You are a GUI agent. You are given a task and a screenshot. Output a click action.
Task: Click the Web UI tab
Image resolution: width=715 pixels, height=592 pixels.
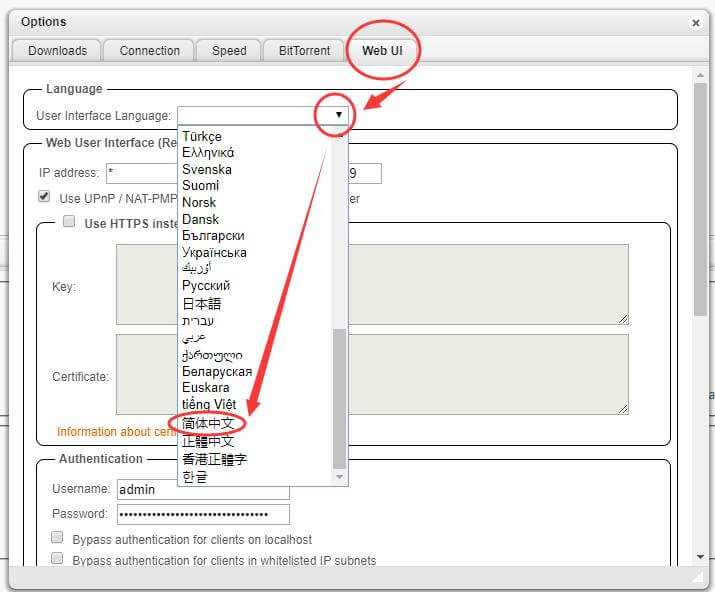[382, 51]
